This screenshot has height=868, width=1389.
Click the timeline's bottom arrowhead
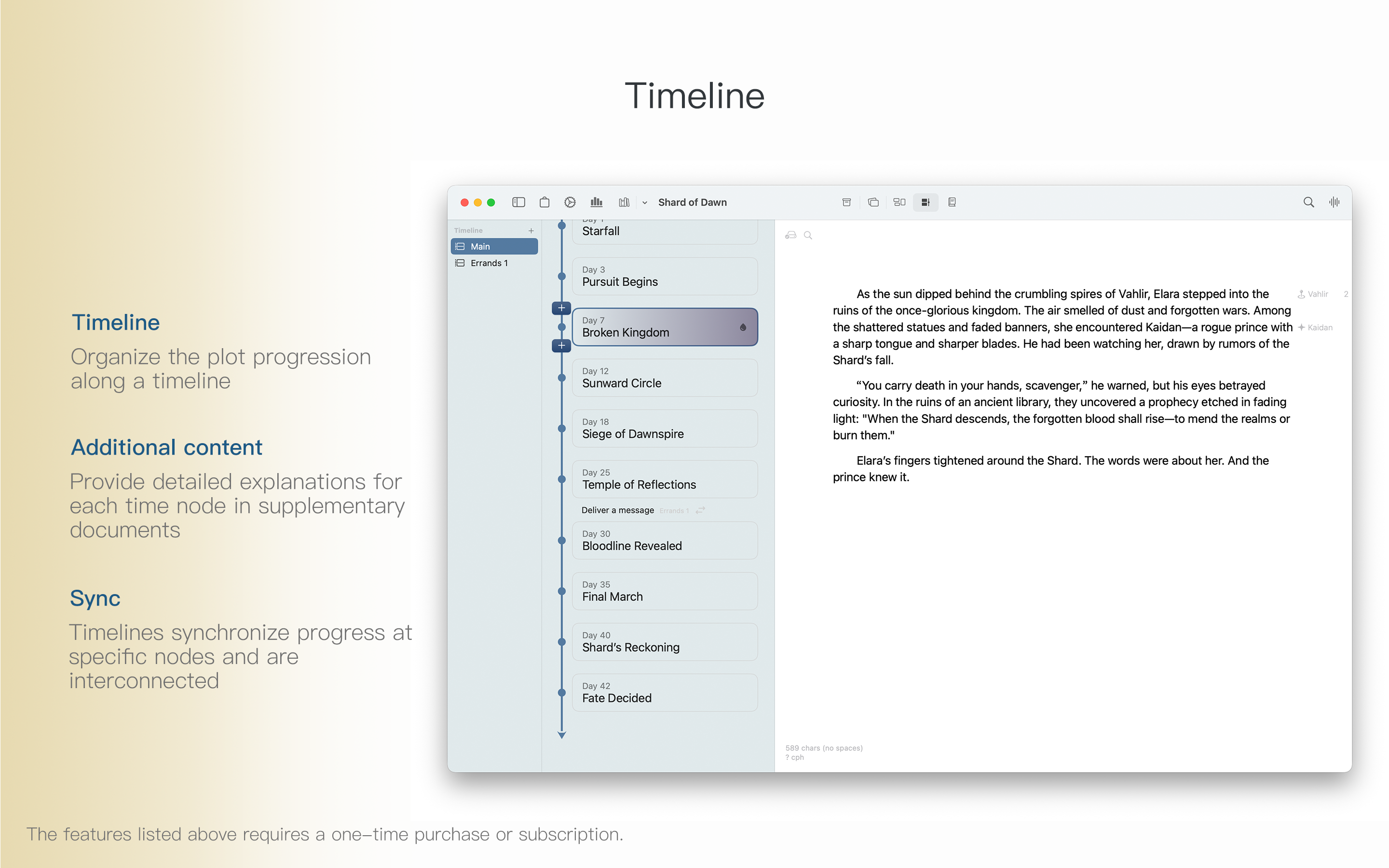pos(561,735)
